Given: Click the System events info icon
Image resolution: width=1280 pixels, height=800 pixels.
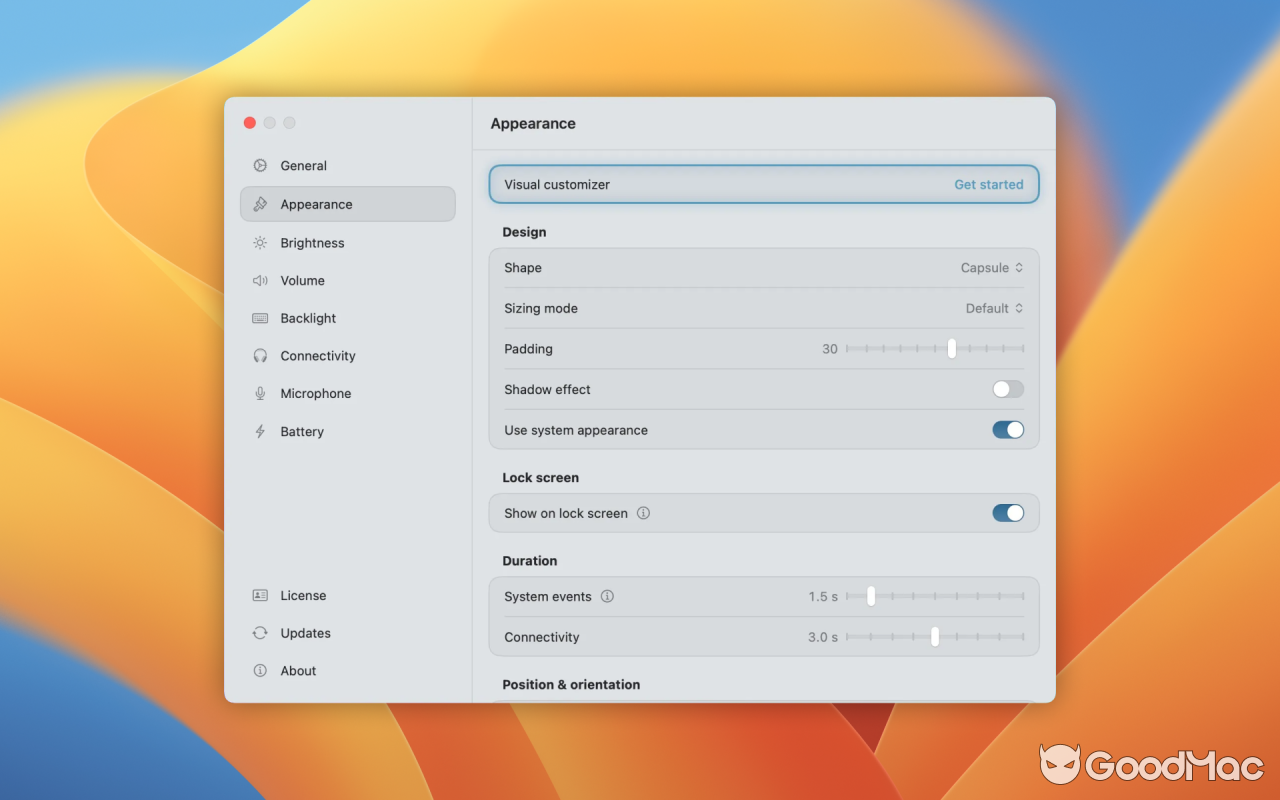Looking at the screenshot, I should pos(608,595).
